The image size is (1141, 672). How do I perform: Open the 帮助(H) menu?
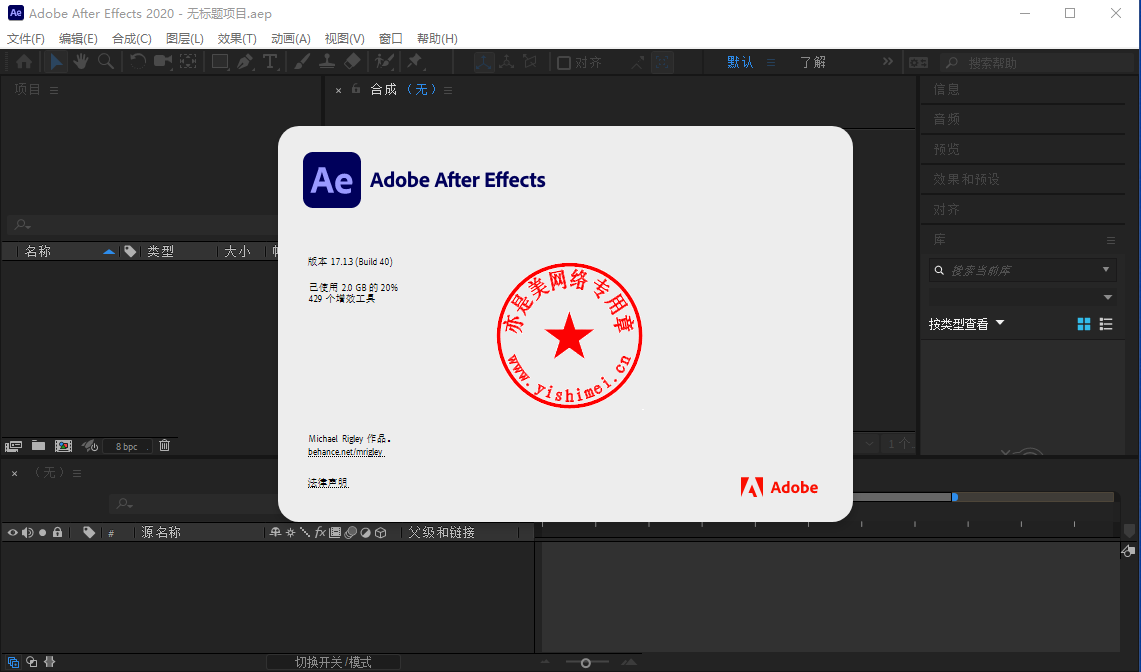click(437, 39)
